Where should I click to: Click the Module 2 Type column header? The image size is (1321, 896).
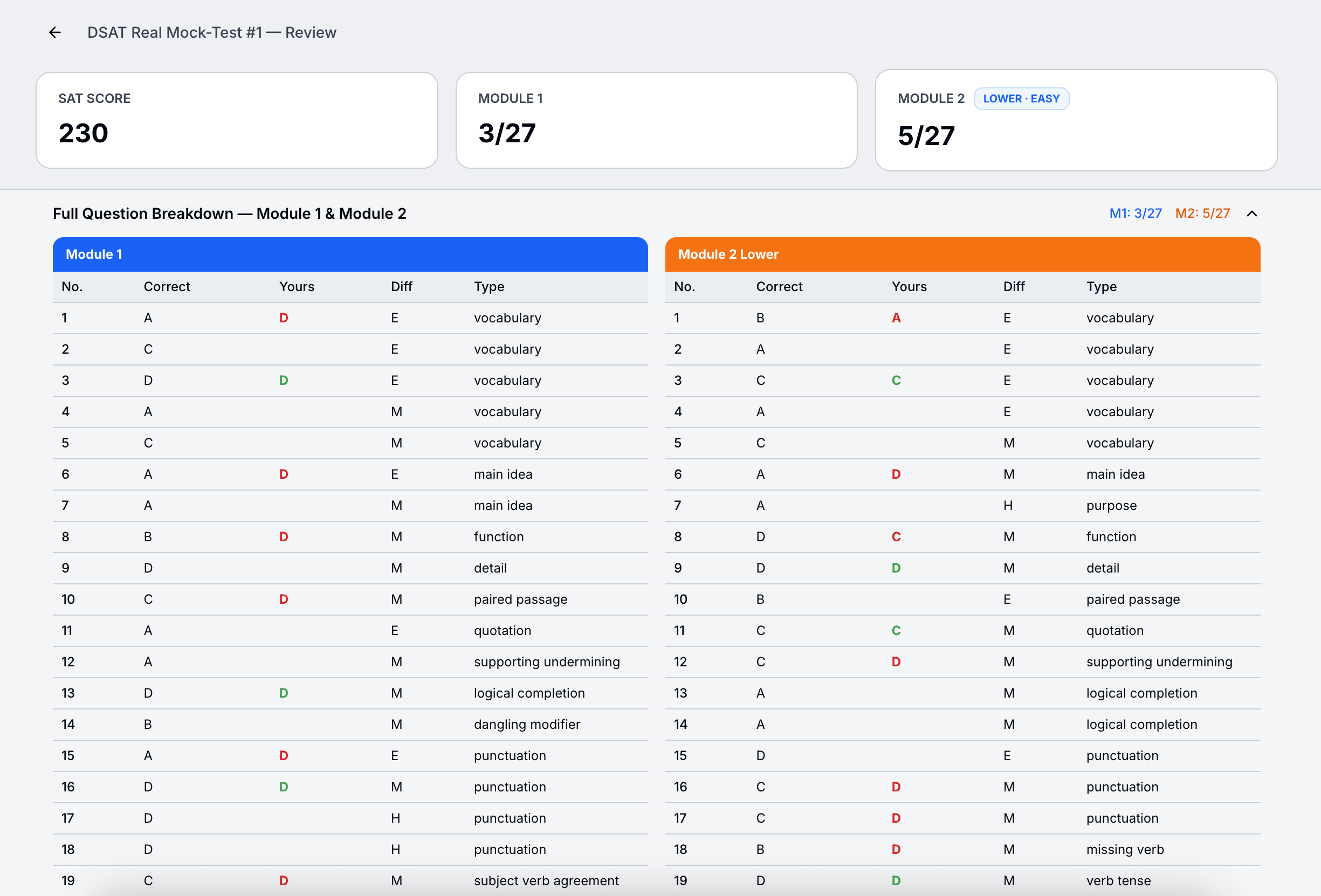[1101, 287]
